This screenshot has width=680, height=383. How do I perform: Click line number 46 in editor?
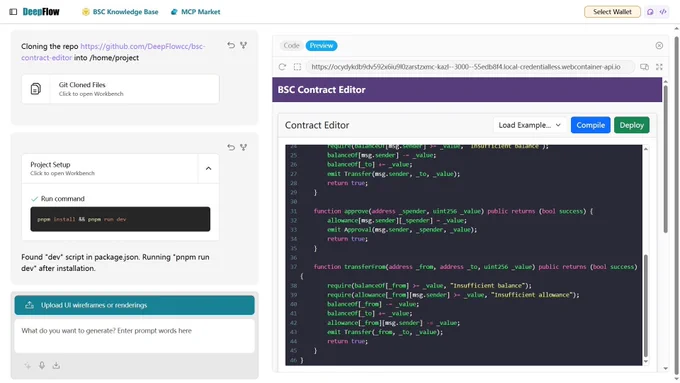pos(293,360)
